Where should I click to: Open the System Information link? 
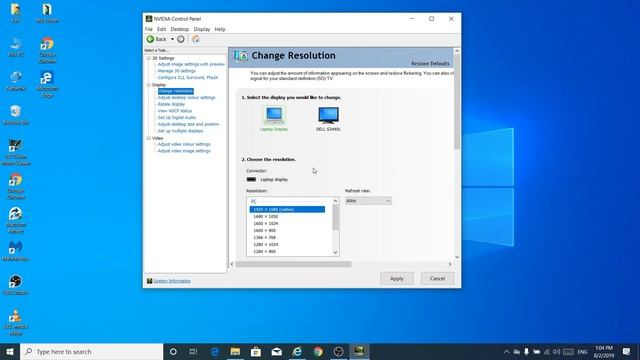(x=172, y=281)
